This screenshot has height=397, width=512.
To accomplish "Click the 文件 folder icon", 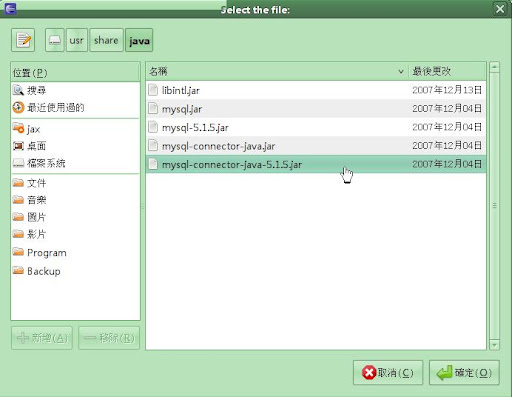I will [18, 182].
